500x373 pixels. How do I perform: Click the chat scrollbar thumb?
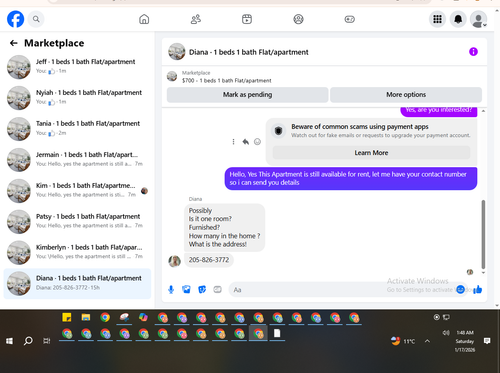click(x=483, y=234)
